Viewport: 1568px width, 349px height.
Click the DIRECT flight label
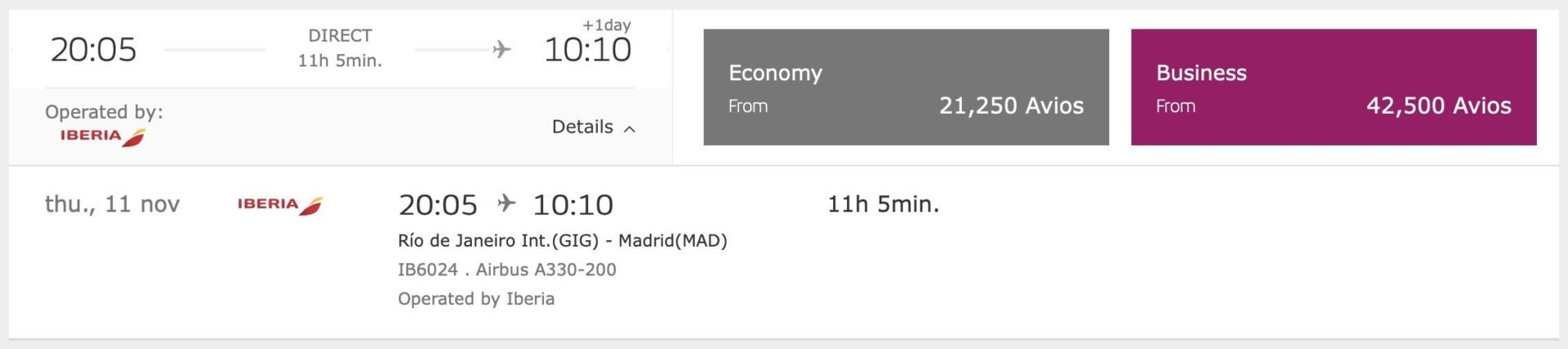tap(340, 36)
